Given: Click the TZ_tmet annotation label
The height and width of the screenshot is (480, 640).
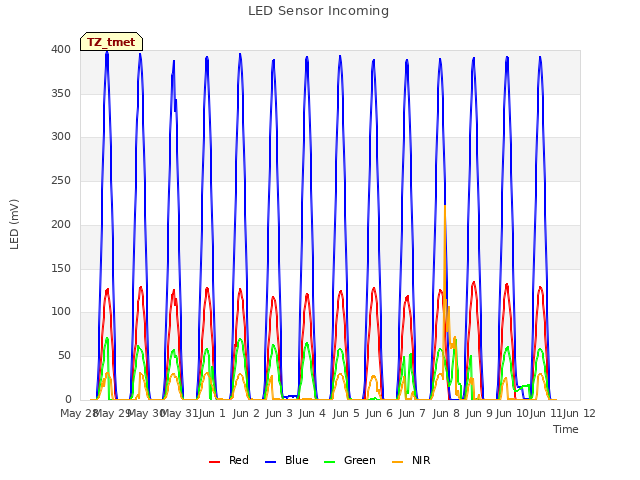Looking at the screenshot, I should click(111, 42).
